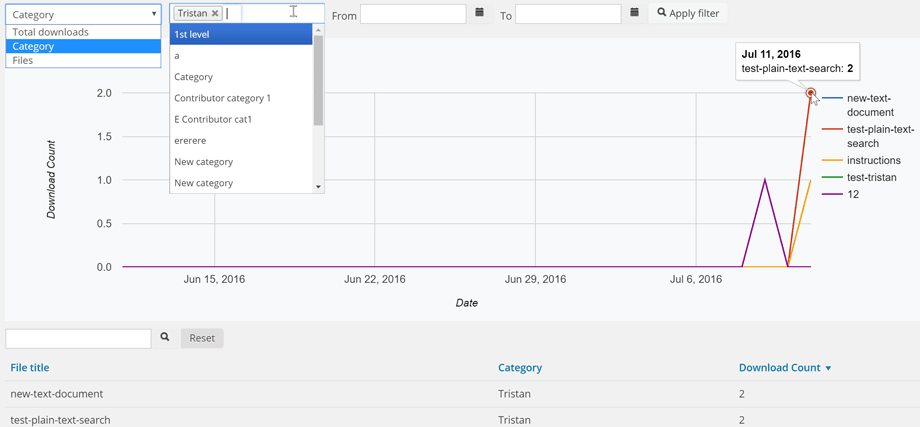Click Jun 15, 2016 axis label
Screen dimensions: 920x427
click(214, 280)
